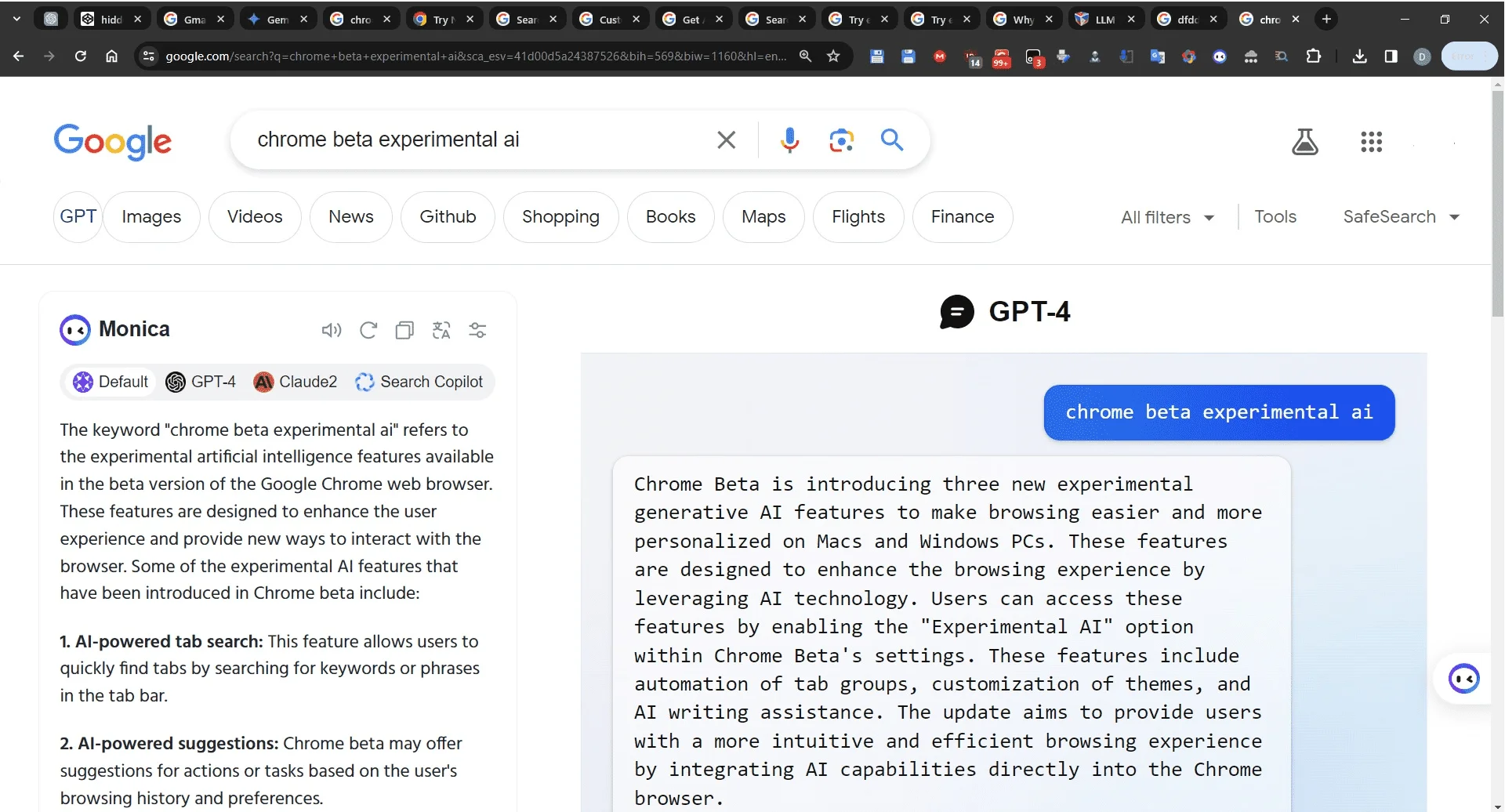Open the Chrome extensions puzzle menu
The image size is (1505, 812).
pyautogui.click(x=1314, y=56)
